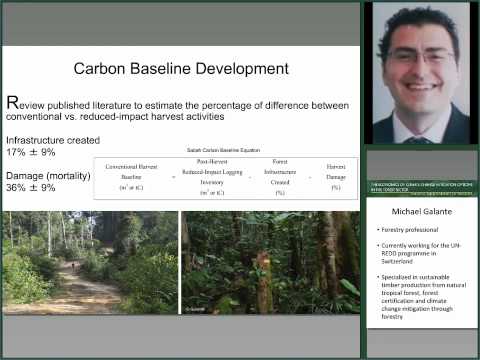480x360 pixels.
Task: Click the speaker portrait photo
Action: click(x=421, y=73)
